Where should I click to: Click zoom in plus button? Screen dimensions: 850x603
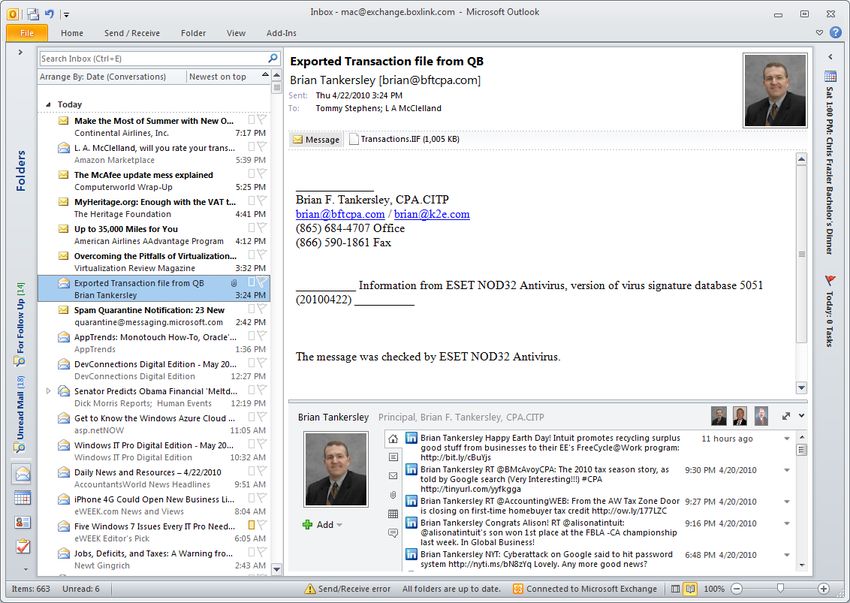point(823,589)
